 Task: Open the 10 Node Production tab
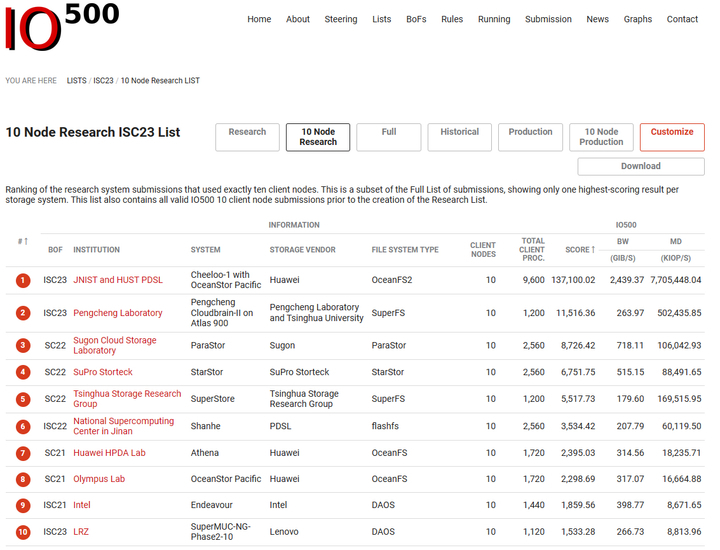(x=601, y=137)
